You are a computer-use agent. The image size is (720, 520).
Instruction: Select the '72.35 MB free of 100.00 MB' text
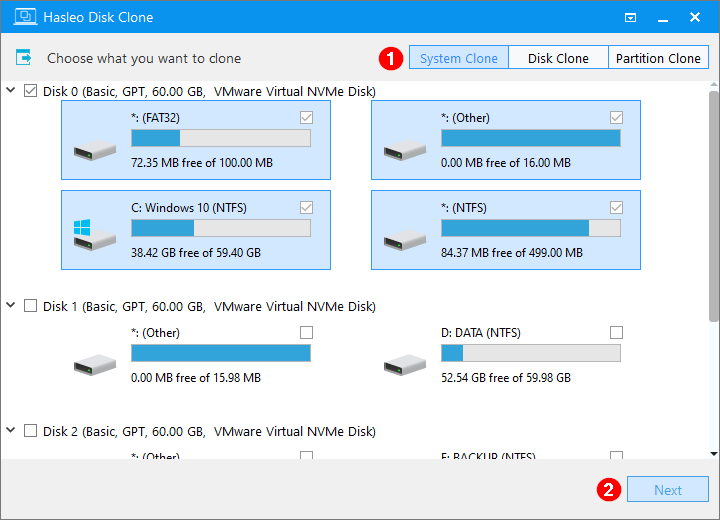pos(202,163)
